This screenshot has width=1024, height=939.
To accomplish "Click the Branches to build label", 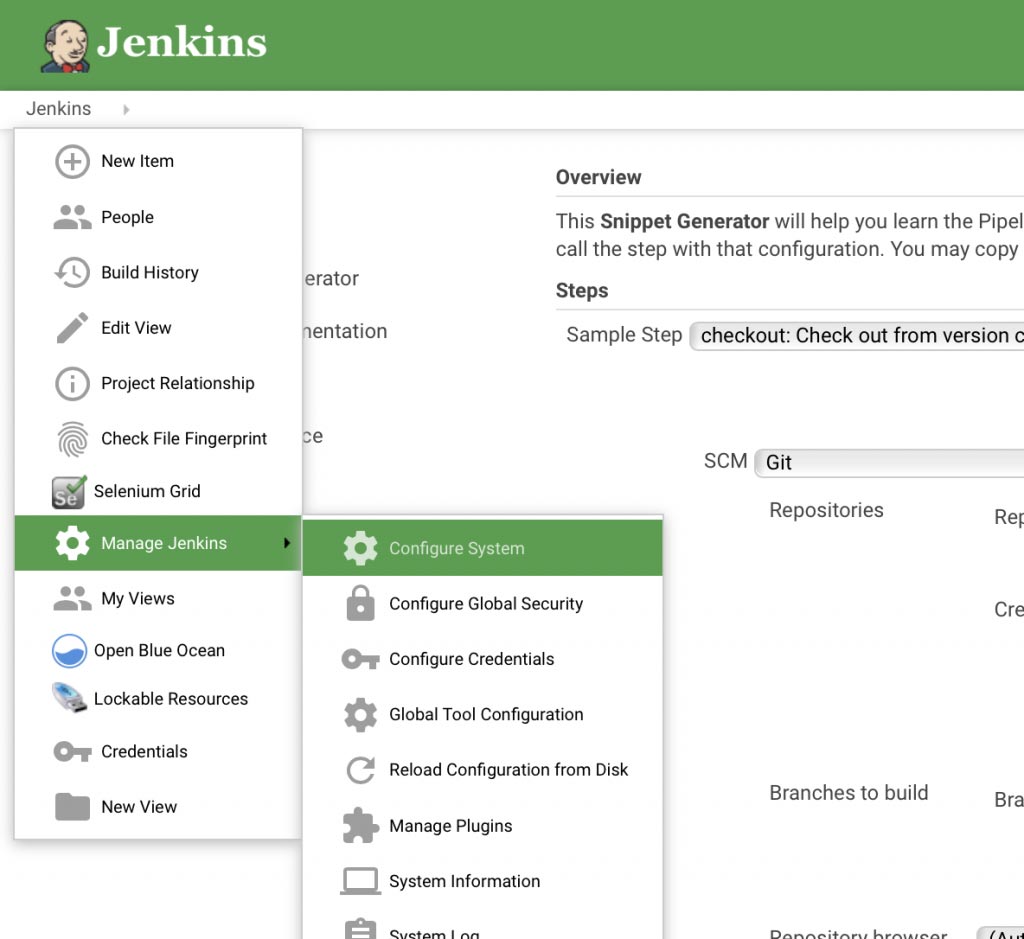I will coord(848,793).
